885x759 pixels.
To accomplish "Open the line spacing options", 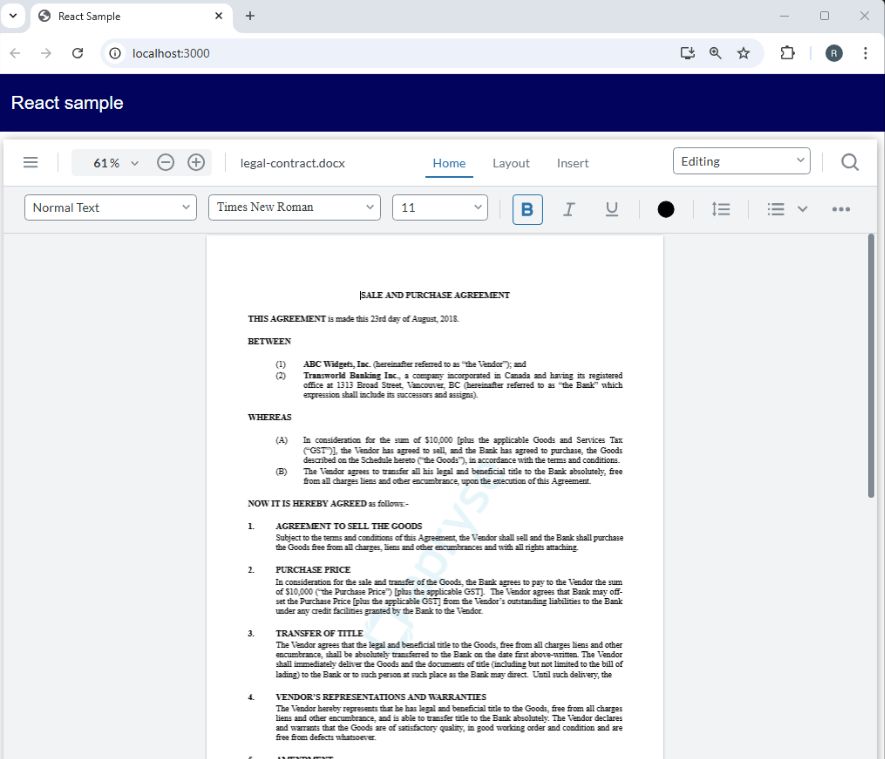I will pyautogui.click(x=721, y=209).
